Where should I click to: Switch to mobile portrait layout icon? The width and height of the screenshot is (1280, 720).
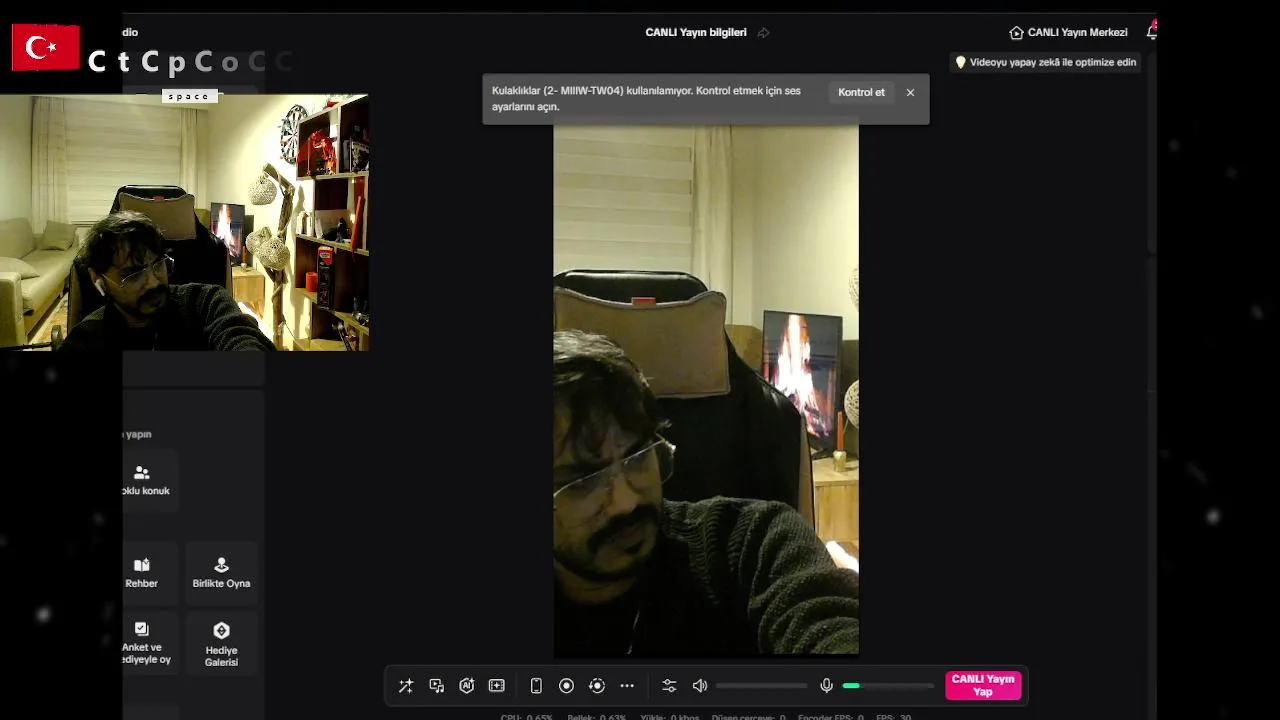(536, 686)
